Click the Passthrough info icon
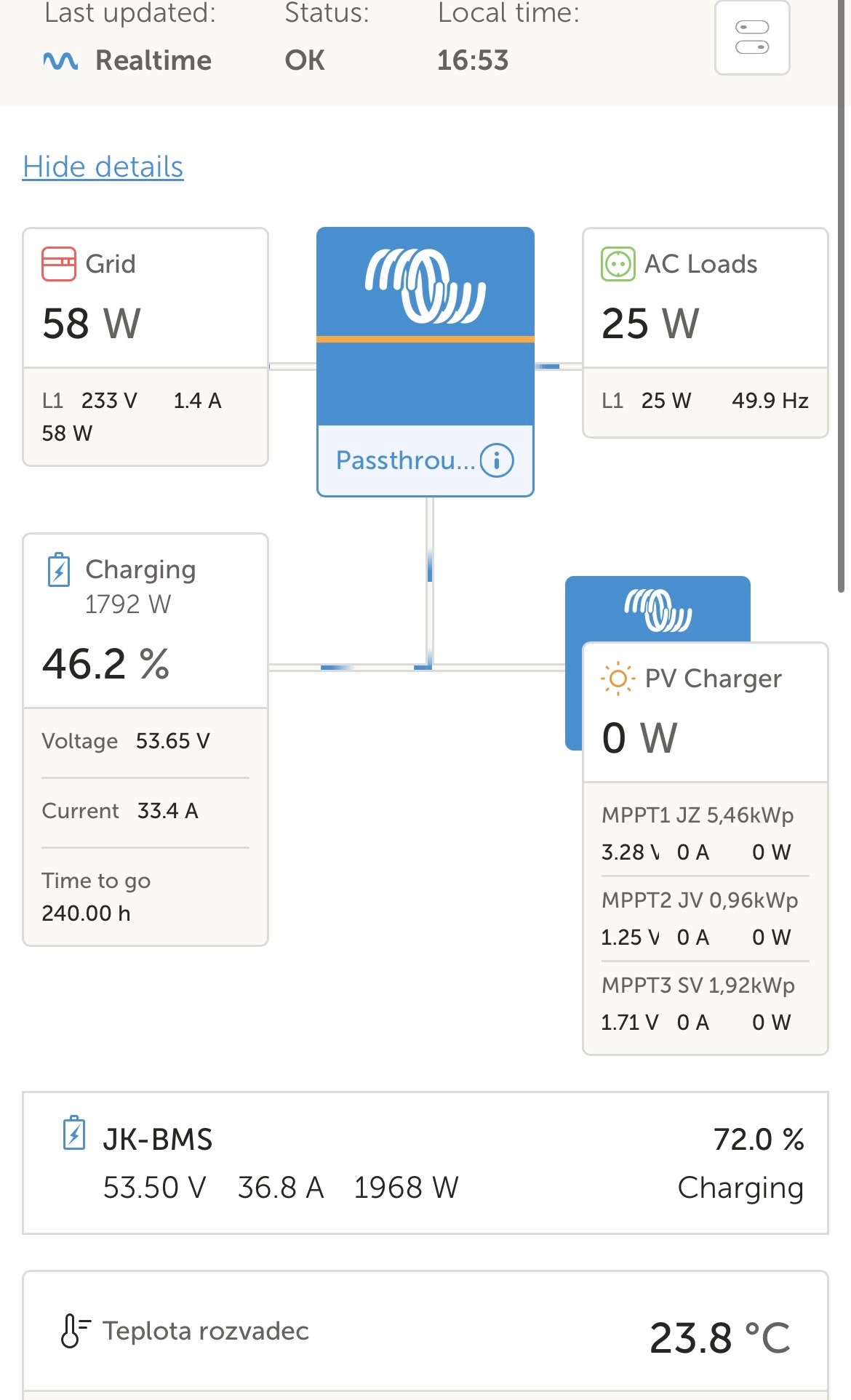Screen dimensions: 851x1400 click(497, 460)
